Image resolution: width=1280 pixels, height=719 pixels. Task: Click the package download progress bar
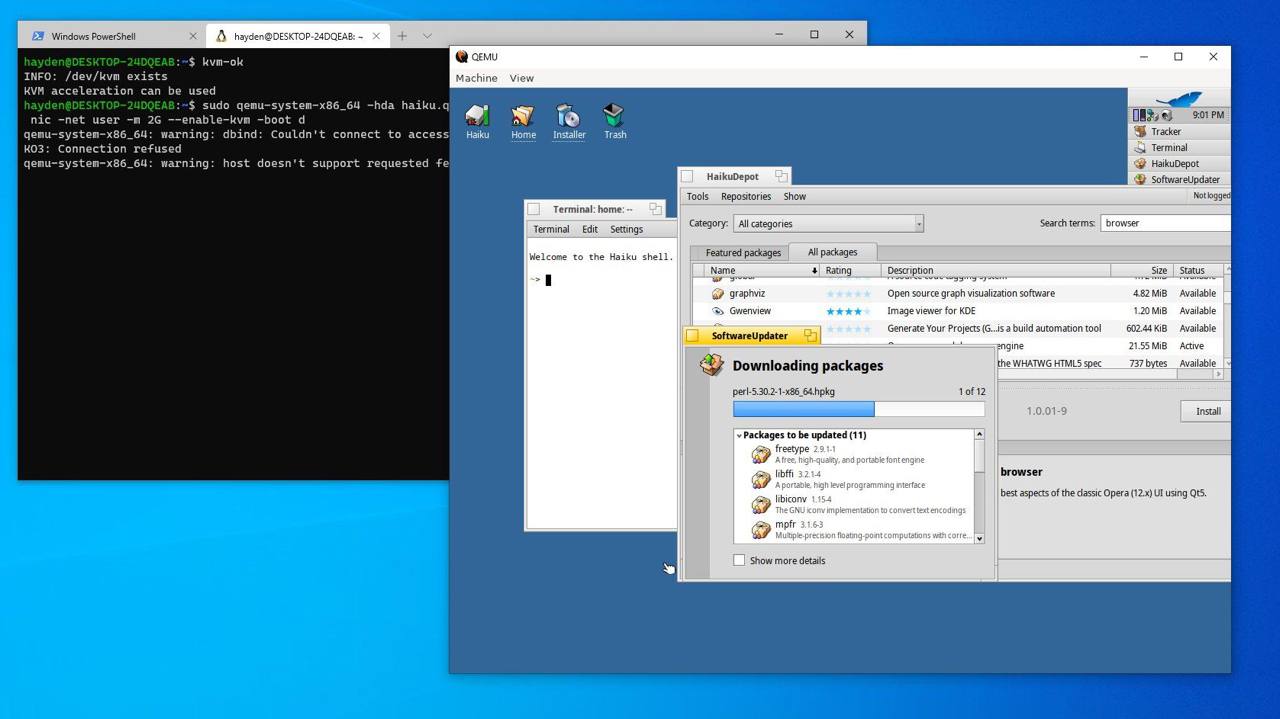coord(858,409)
